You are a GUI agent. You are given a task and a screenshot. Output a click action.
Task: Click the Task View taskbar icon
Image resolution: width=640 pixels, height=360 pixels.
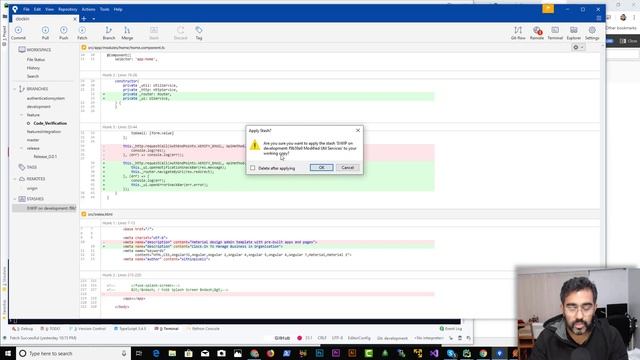139,353
